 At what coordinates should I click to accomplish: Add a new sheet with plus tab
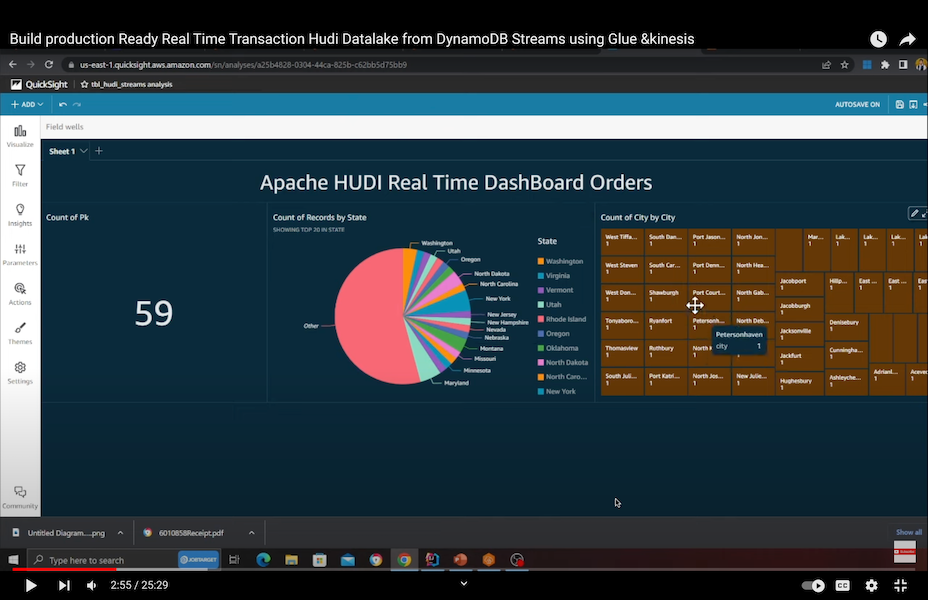coord(99,151)
